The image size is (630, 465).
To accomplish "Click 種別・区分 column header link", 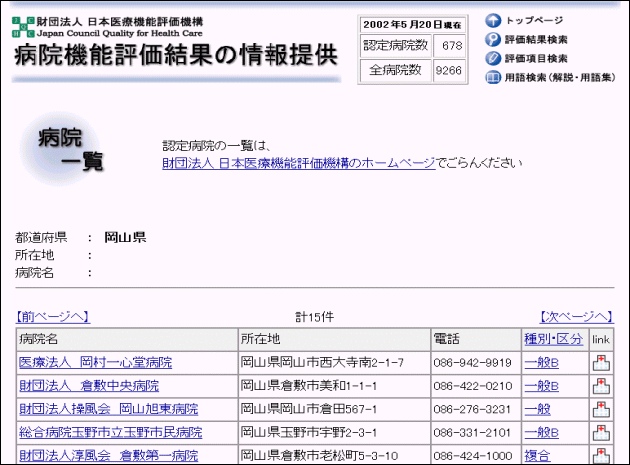I will 553,340.
